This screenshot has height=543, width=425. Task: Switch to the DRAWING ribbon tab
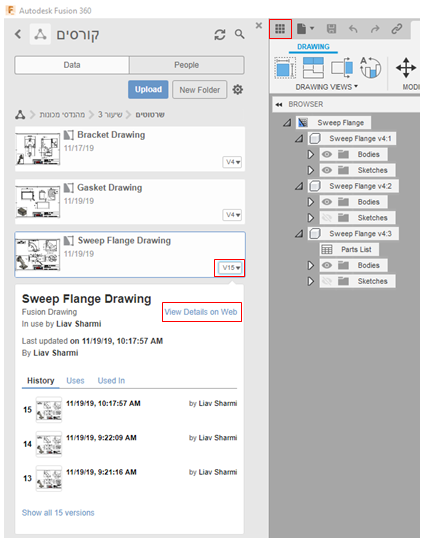(313, 47)
